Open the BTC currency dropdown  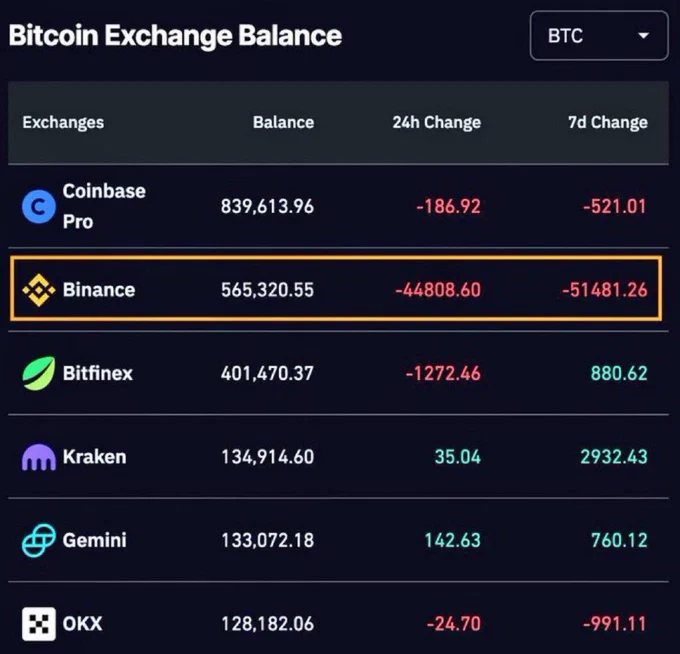tap(599, 36)
